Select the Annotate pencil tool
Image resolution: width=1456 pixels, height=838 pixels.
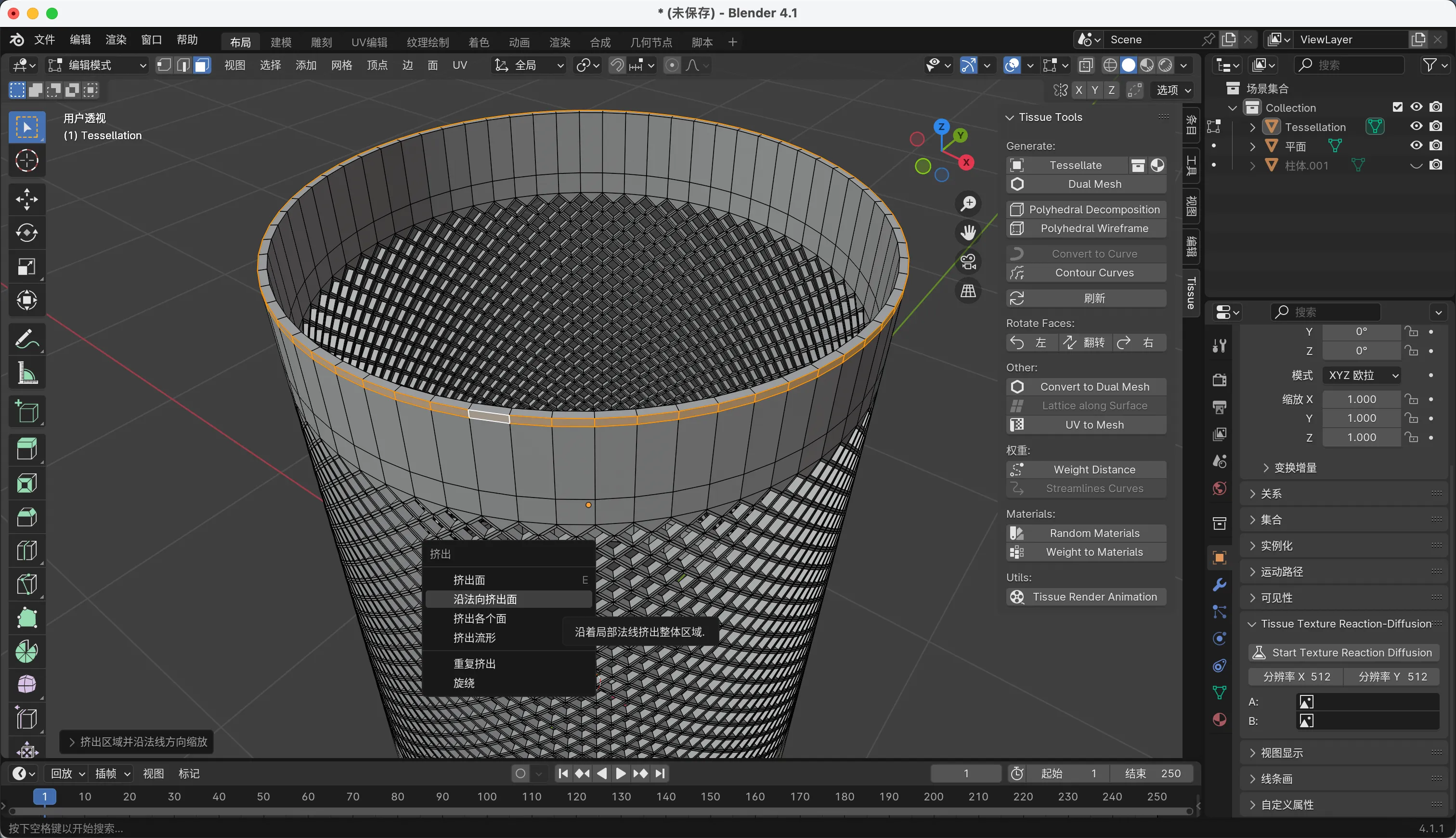click(x=26, y=340)
